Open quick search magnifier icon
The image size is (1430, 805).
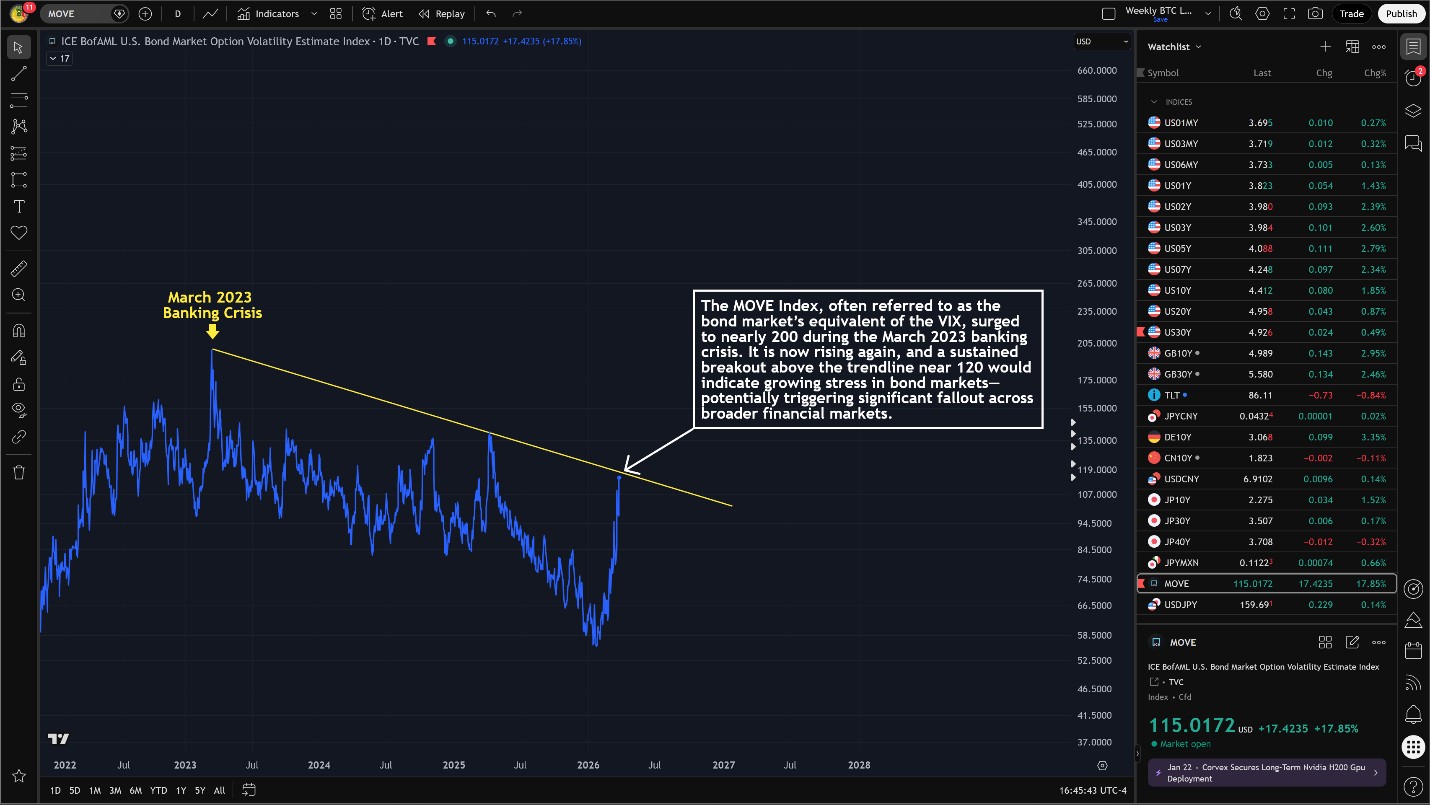pos(1236,14)
